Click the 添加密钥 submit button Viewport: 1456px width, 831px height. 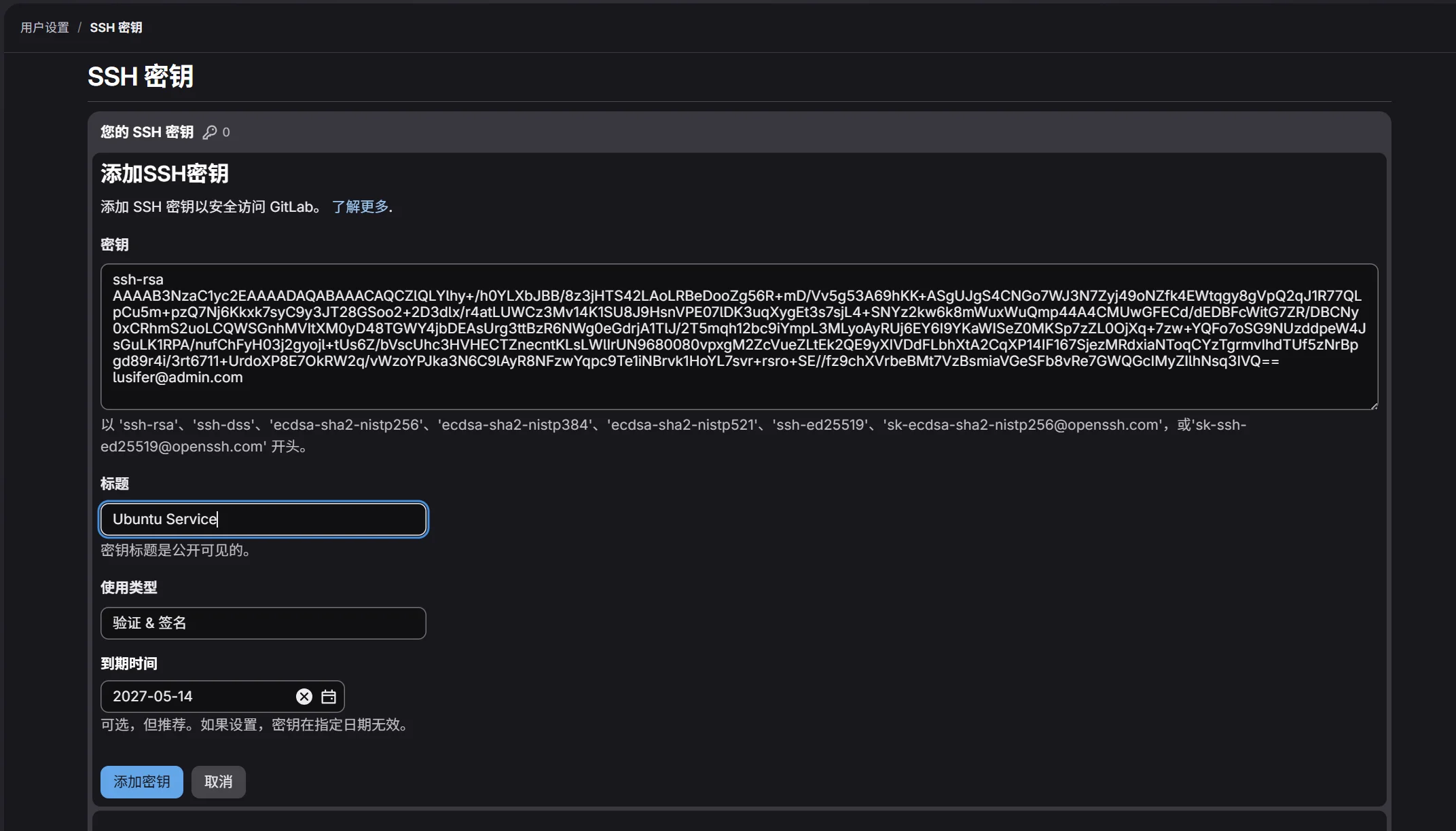coord(142,782)
